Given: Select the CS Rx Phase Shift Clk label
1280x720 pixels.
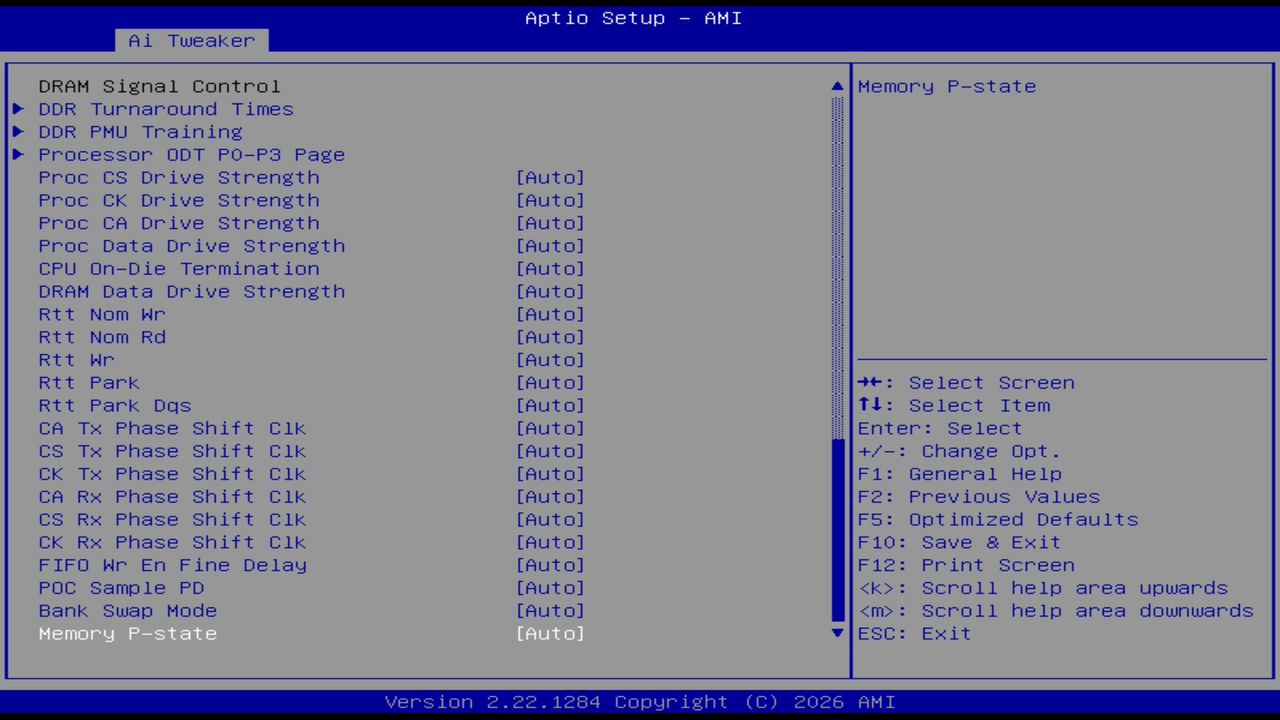Looking at the screenshot, I should coord(172,520).
